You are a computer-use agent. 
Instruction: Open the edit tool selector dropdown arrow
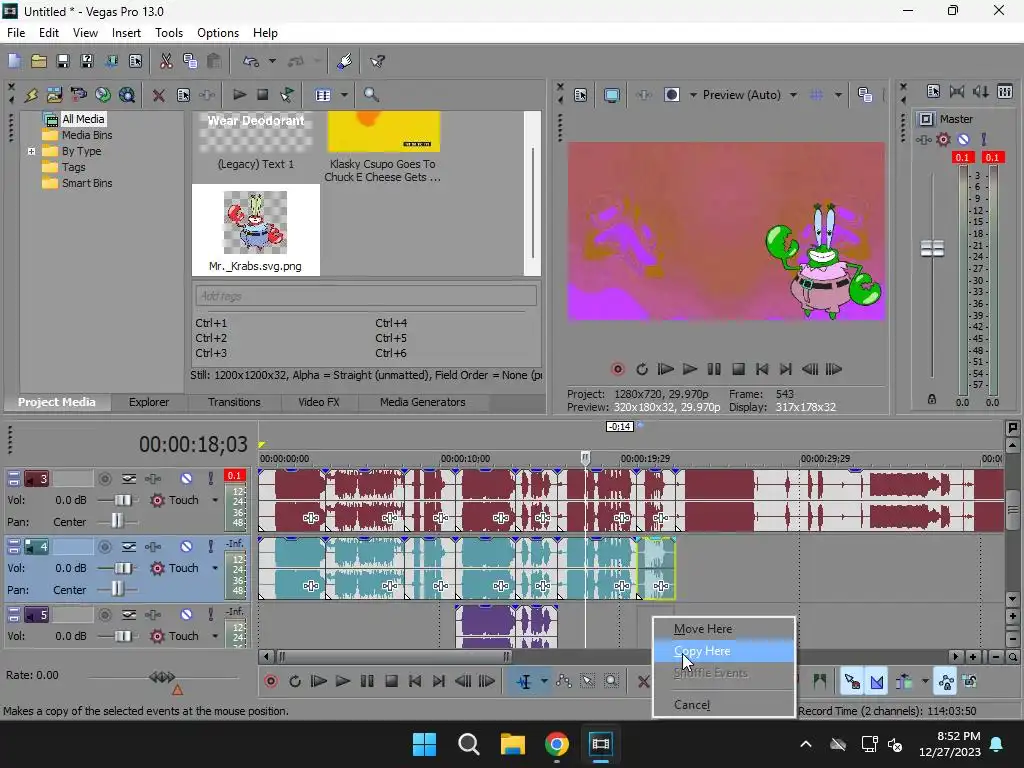pos(543,681)
